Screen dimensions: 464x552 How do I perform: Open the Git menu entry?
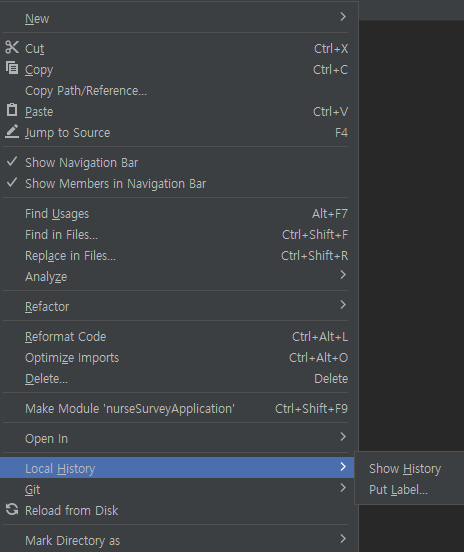click(x=177, y=489)
